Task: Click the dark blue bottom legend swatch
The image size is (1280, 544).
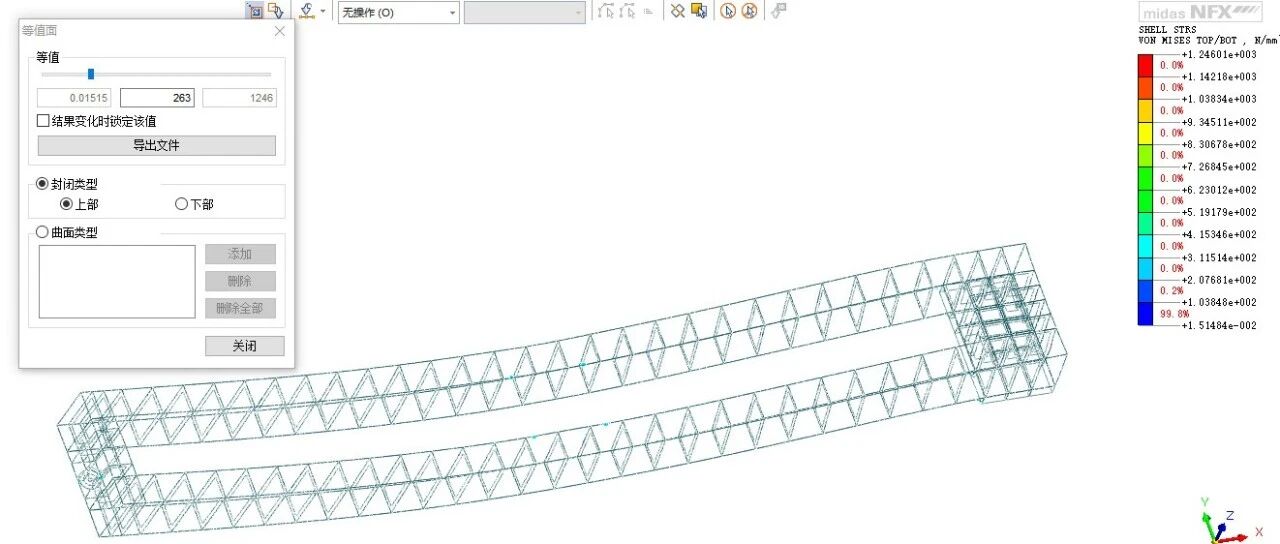Action: tap(1145, 313)
